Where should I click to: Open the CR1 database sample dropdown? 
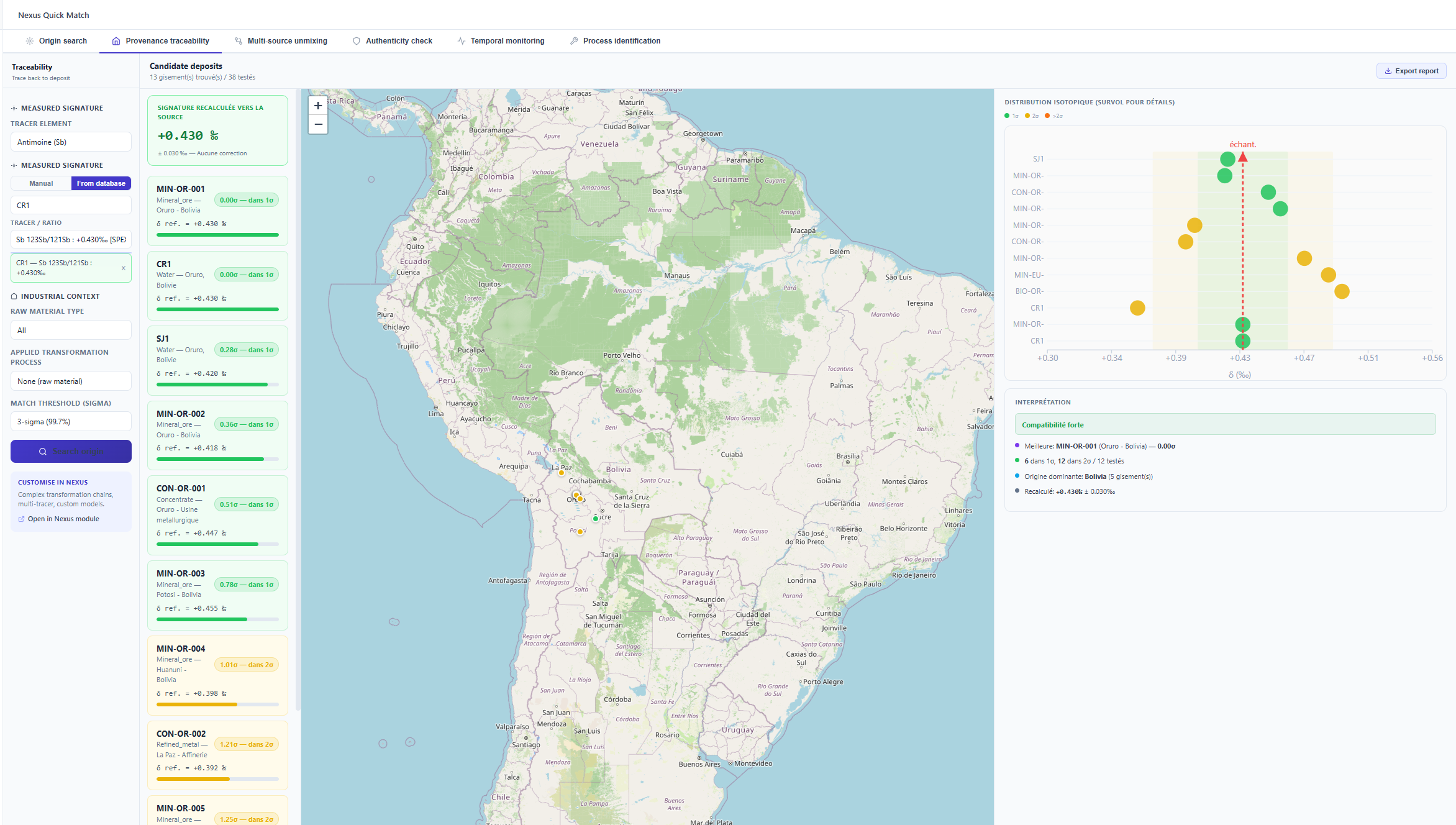pos(71,205)
